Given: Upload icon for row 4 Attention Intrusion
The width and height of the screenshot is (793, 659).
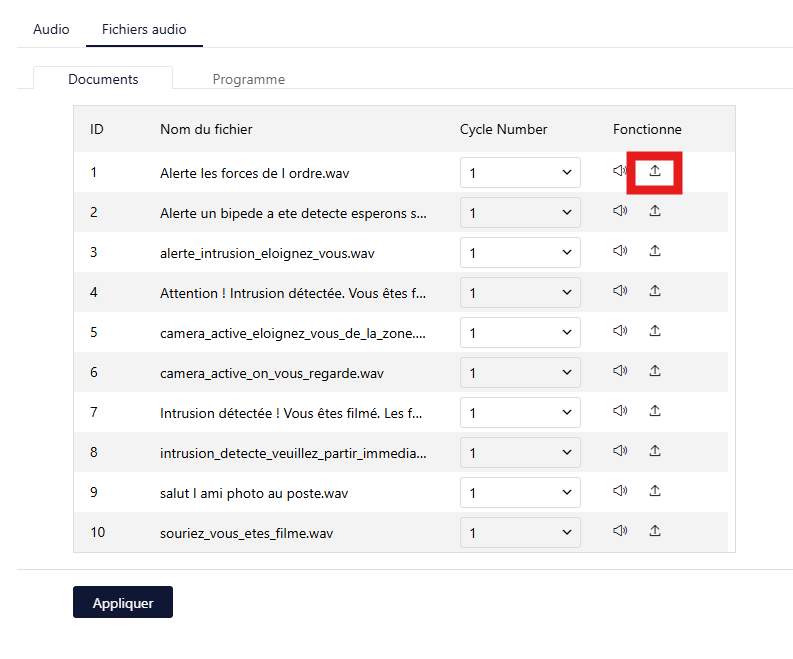Looking at the screenshot, I should pos(655,291).
